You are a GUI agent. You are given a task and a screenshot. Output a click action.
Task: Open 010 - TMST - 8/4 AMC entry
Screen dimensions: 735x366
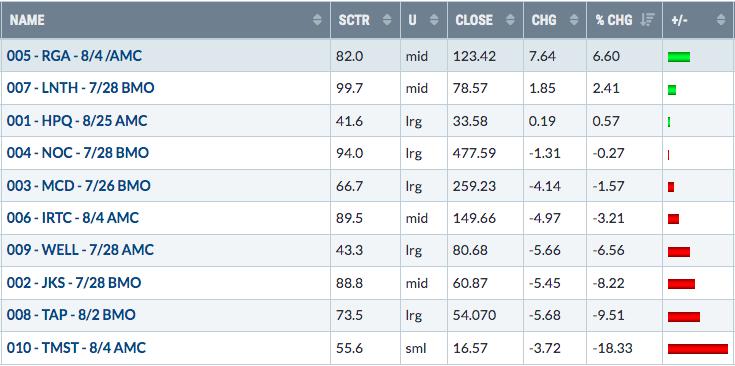pyautogui.click(x=76, y=348)
